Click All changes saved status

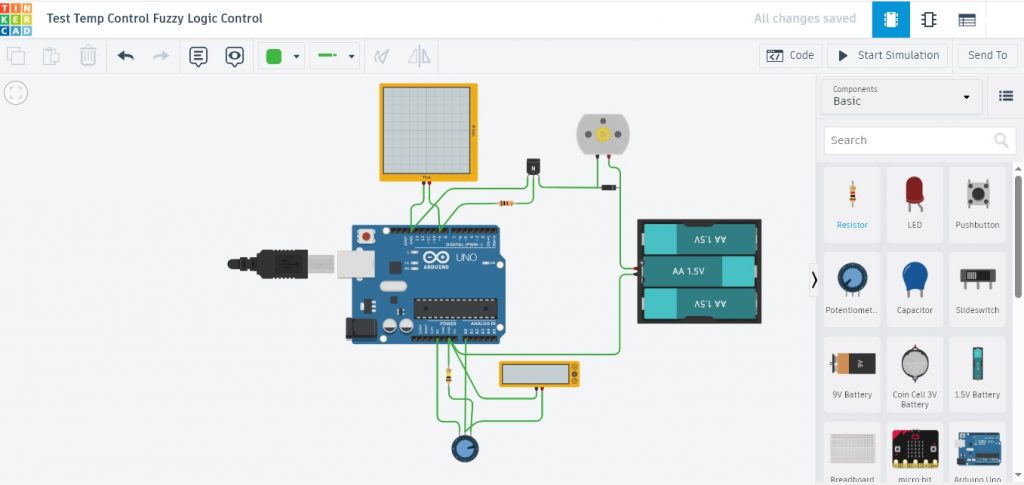(805, 19)
